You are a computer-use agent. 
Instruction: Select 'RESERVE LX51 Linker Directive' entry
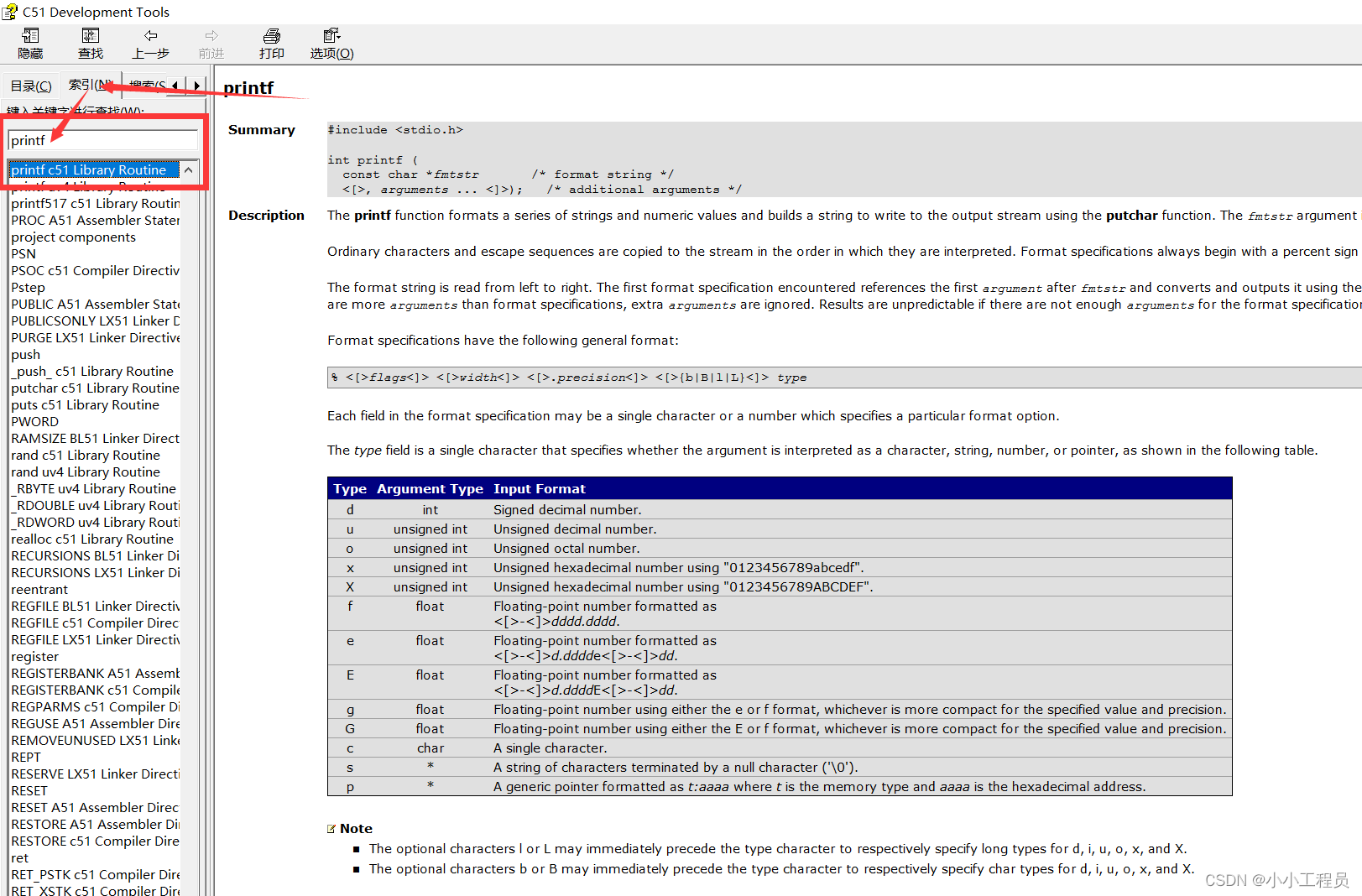point(95,774)
